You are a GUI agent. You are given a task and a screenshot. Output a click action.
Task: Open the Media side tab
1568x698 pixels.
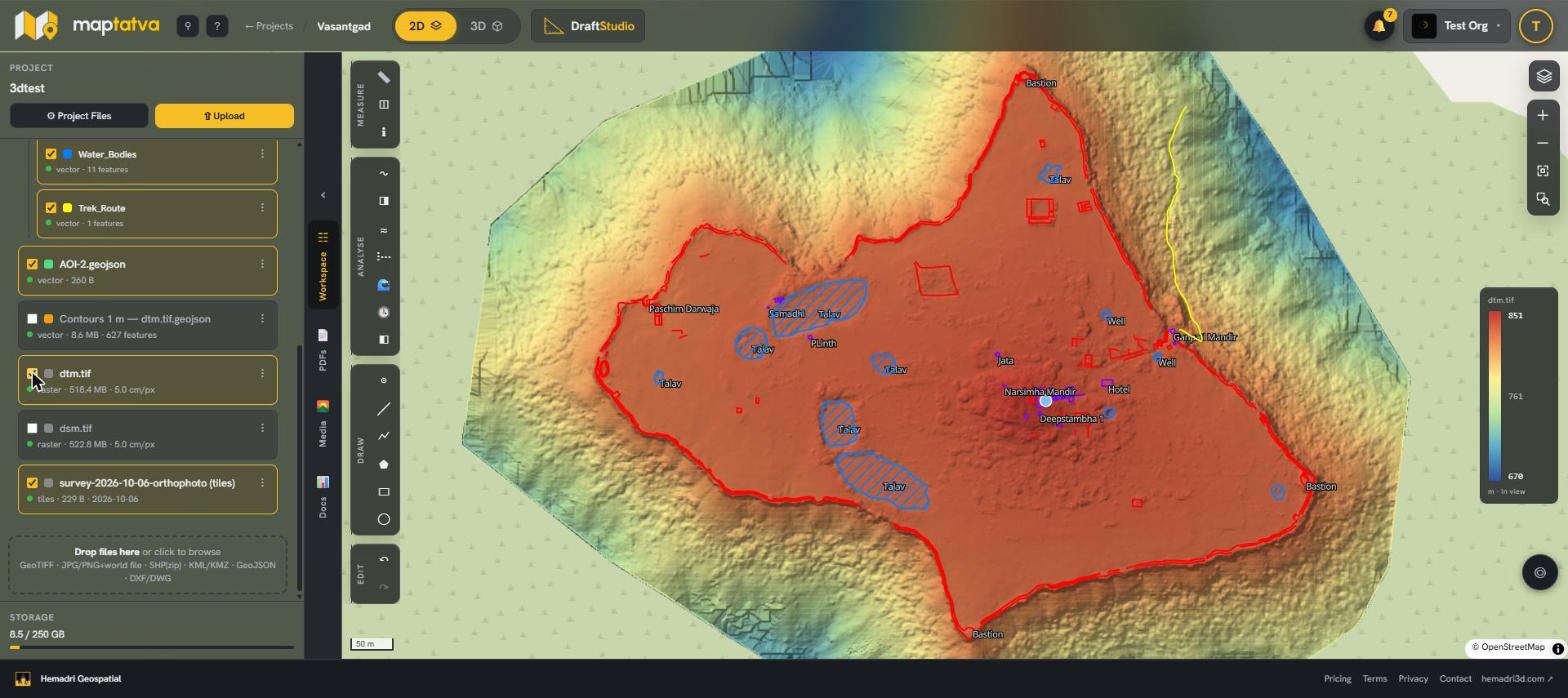click(x=322, y=423)
